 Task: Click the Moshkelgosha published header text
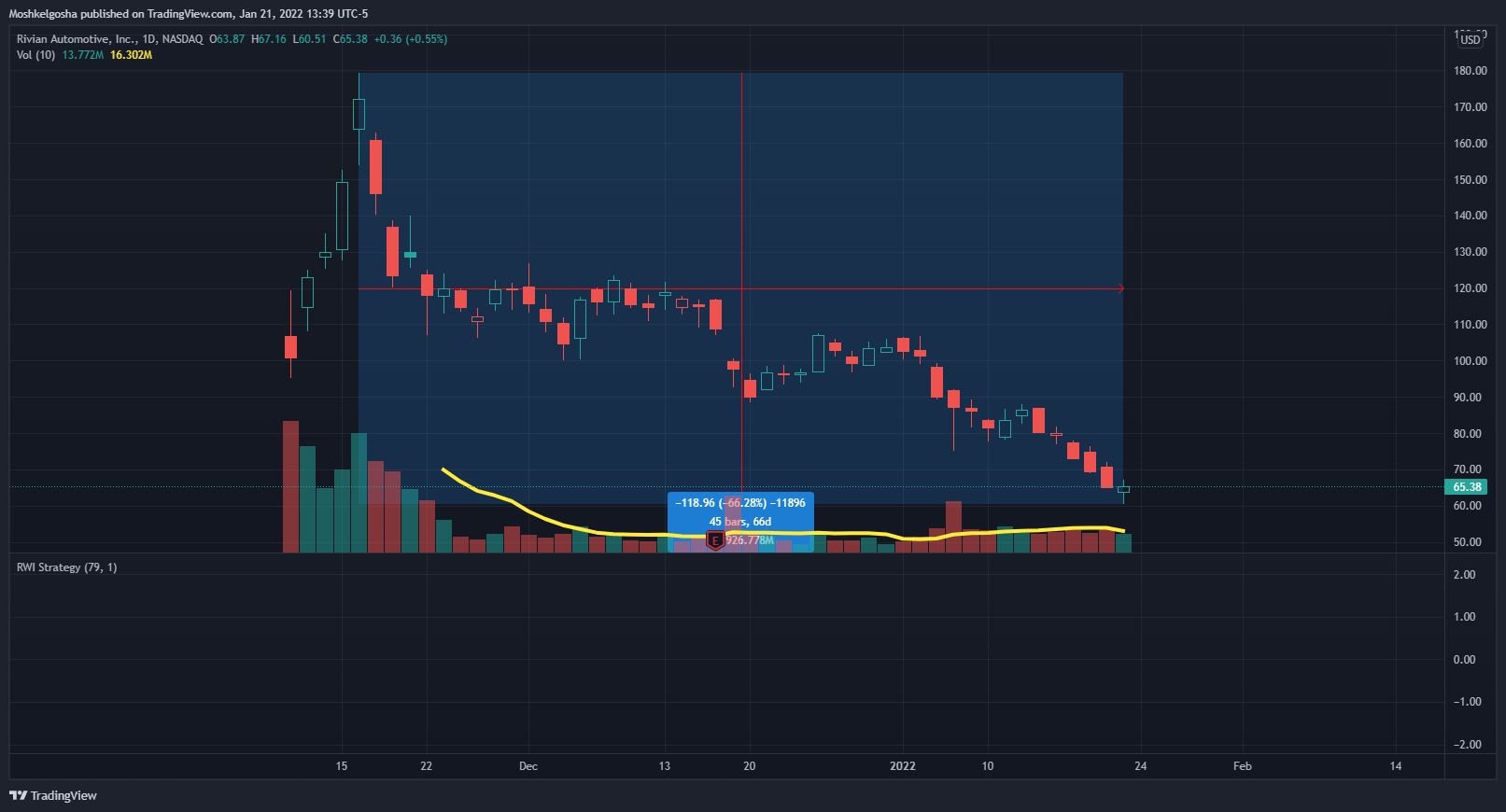pyautogui.click(x=188, y=14)
